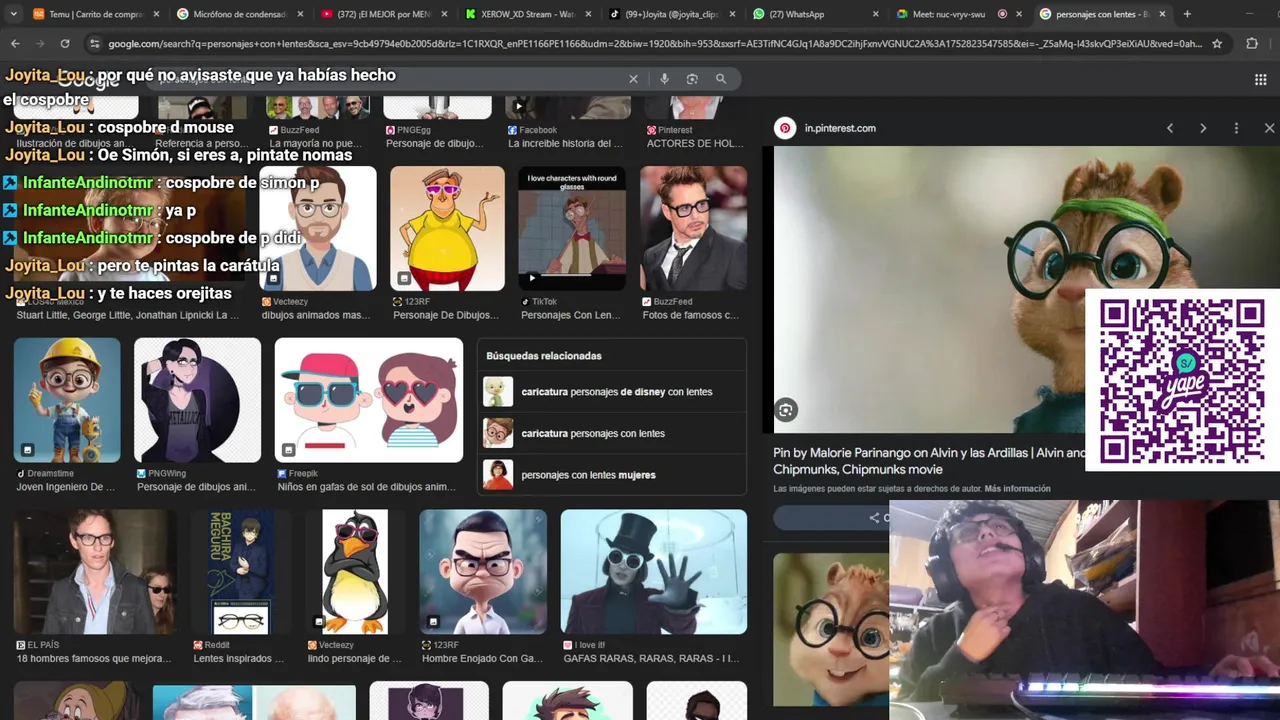The width and height of the screenshot is (1280, 720).
Task: Bookmark this page with the star icon
Action: (x=1217, y=44)
